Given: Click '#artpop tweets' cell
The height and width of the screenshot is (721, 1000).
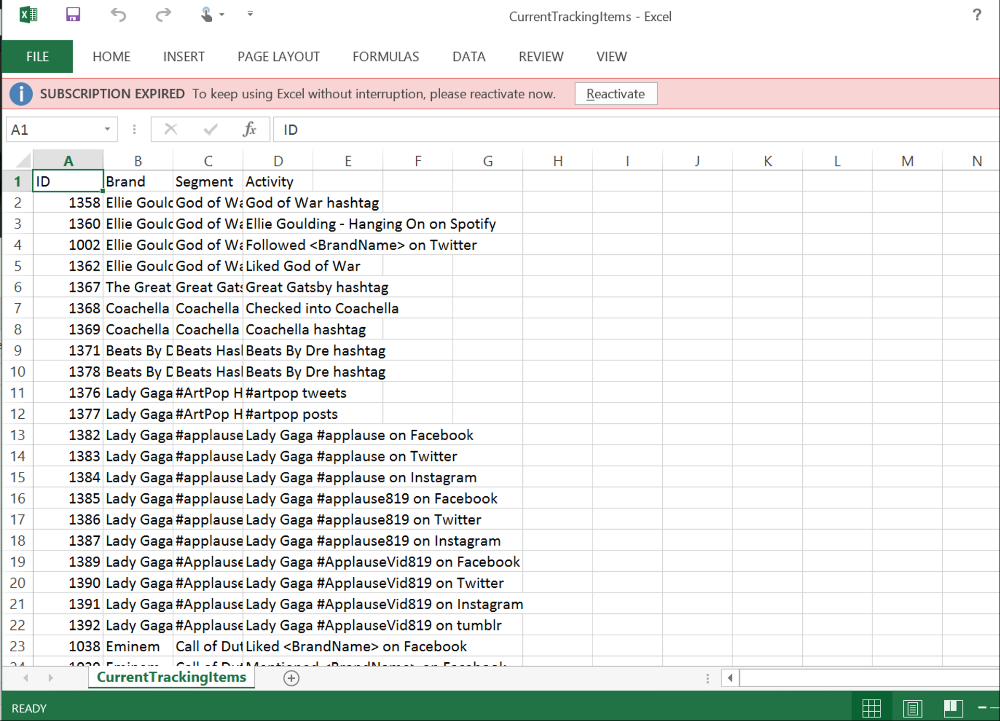Looking at the screenshot, I should click(x=296, y=393).
